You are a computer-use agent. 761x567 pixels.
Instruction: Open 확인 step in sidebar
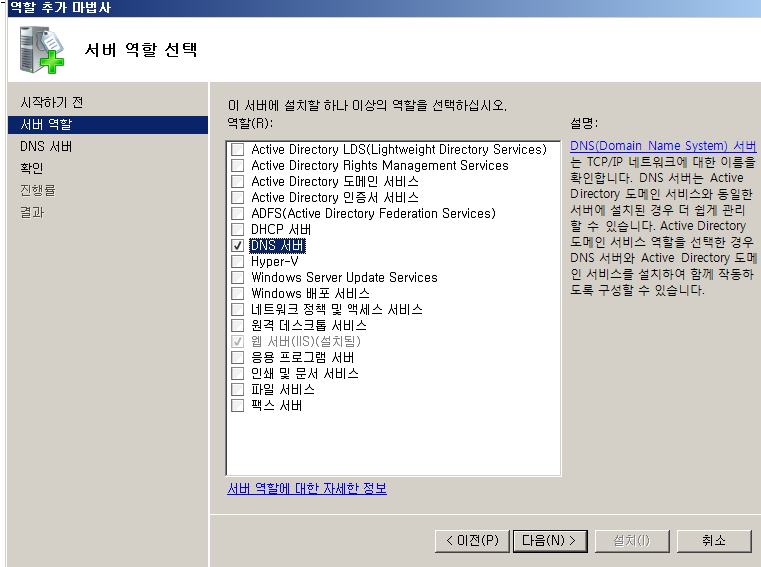[x=32, y=168]
